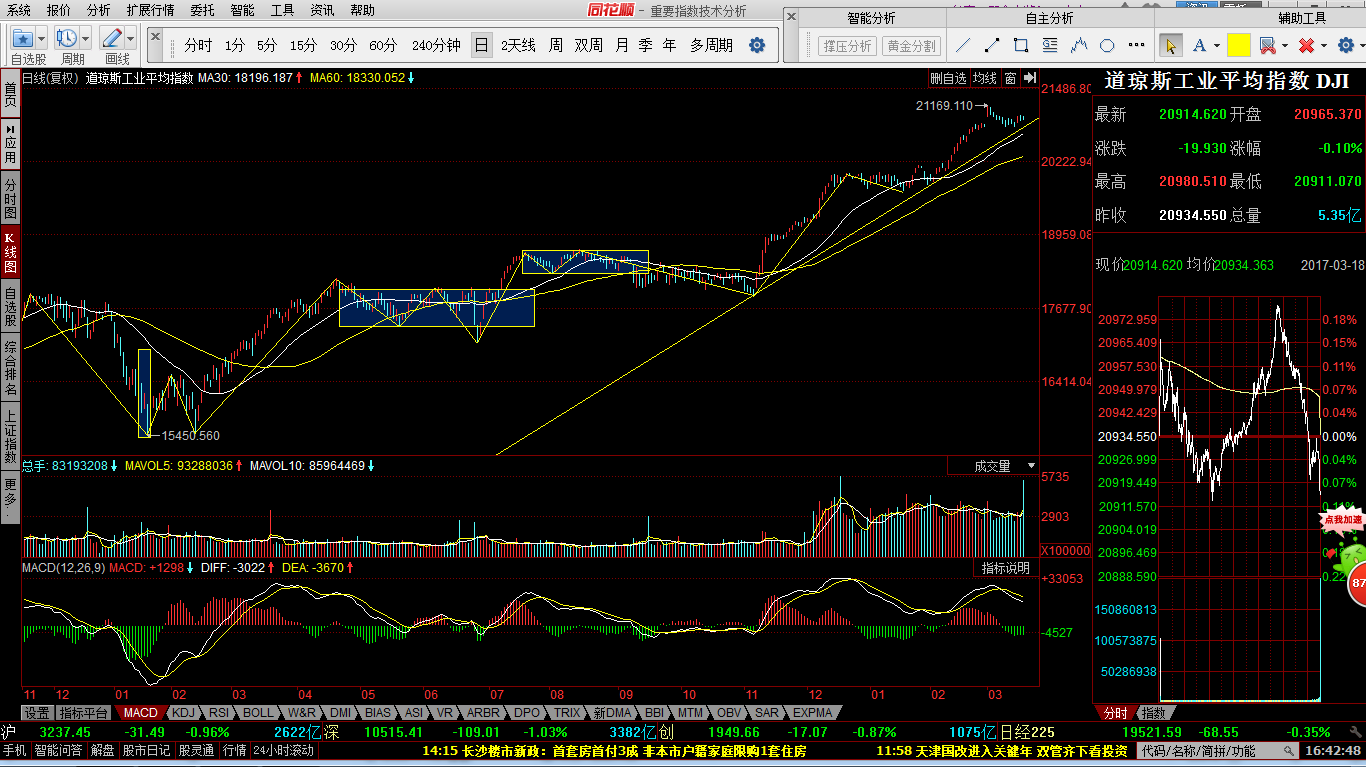Expand the red X delete dropdown arrow
The width and height of the screenshot is (1366, 767).
[x=1324, y=45]
